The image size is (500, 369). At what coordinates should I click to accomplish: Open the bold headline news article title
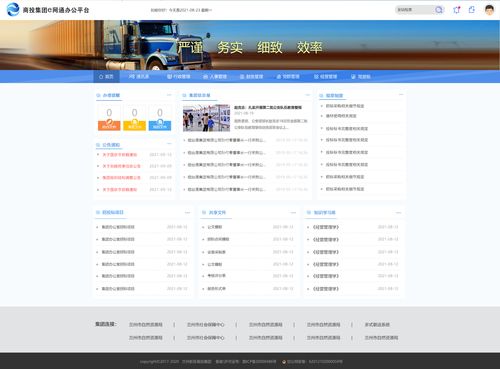click(x=268, y=107)
